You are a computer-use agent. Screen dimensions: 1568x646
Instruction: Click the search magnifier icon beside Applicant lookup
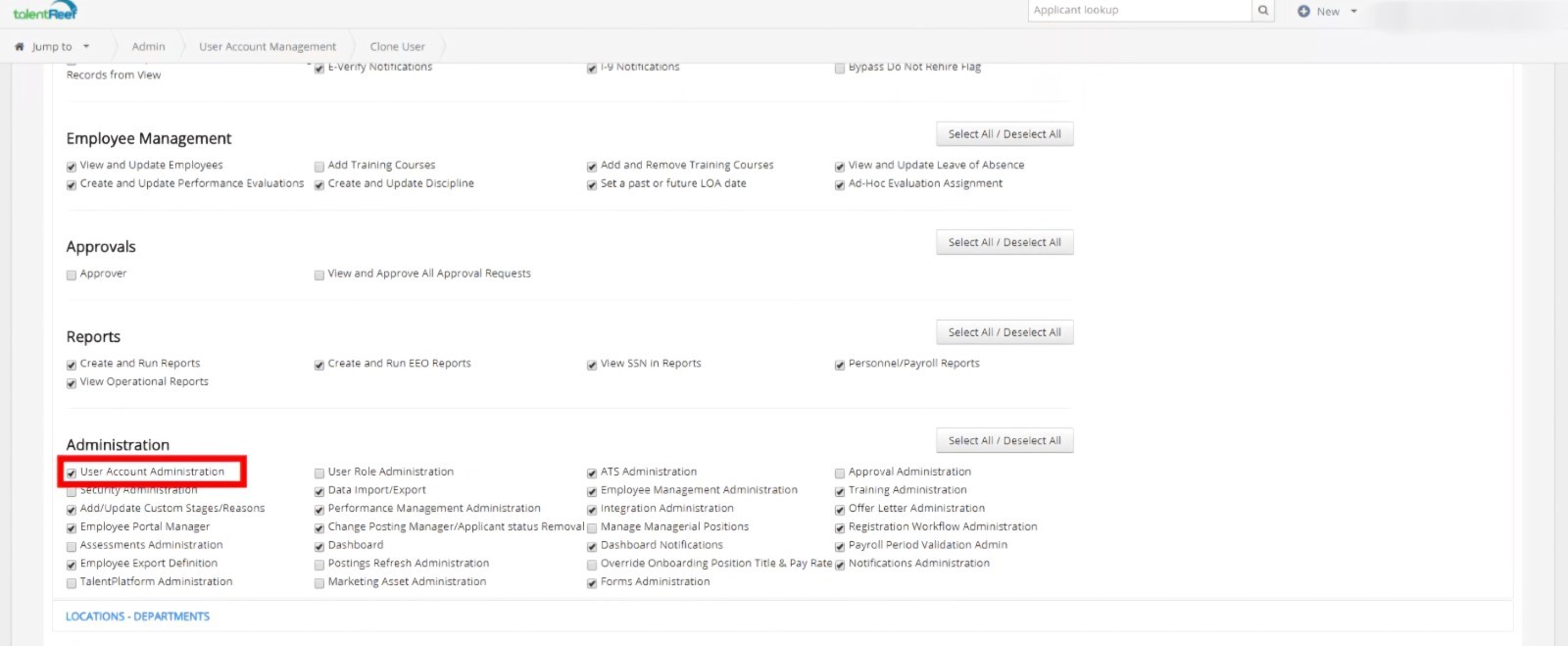(1263, 11)
